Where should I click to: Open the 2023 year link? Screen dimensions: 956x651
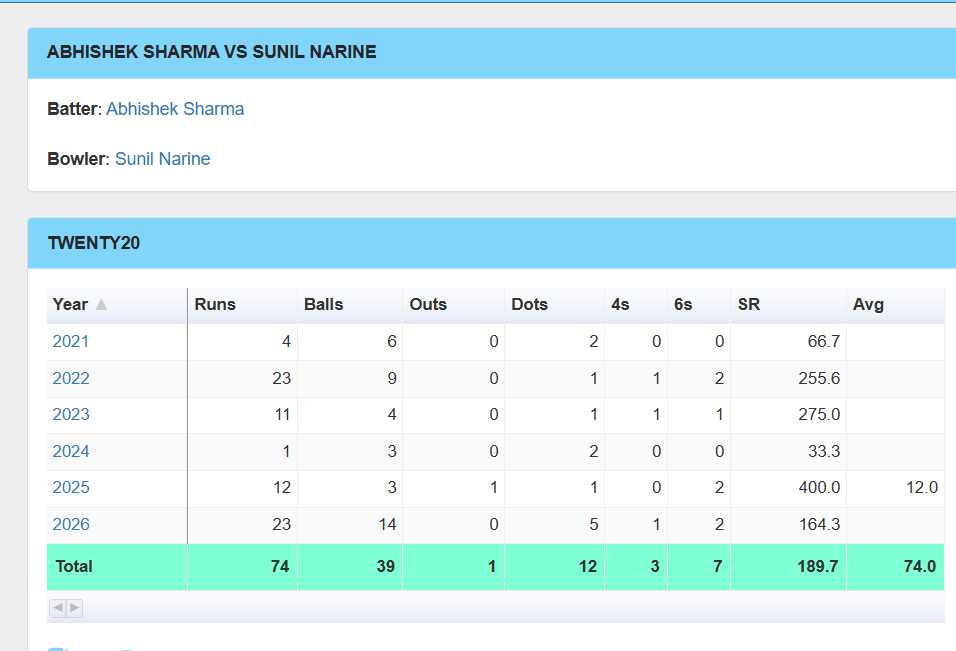(x=71, y=414)
